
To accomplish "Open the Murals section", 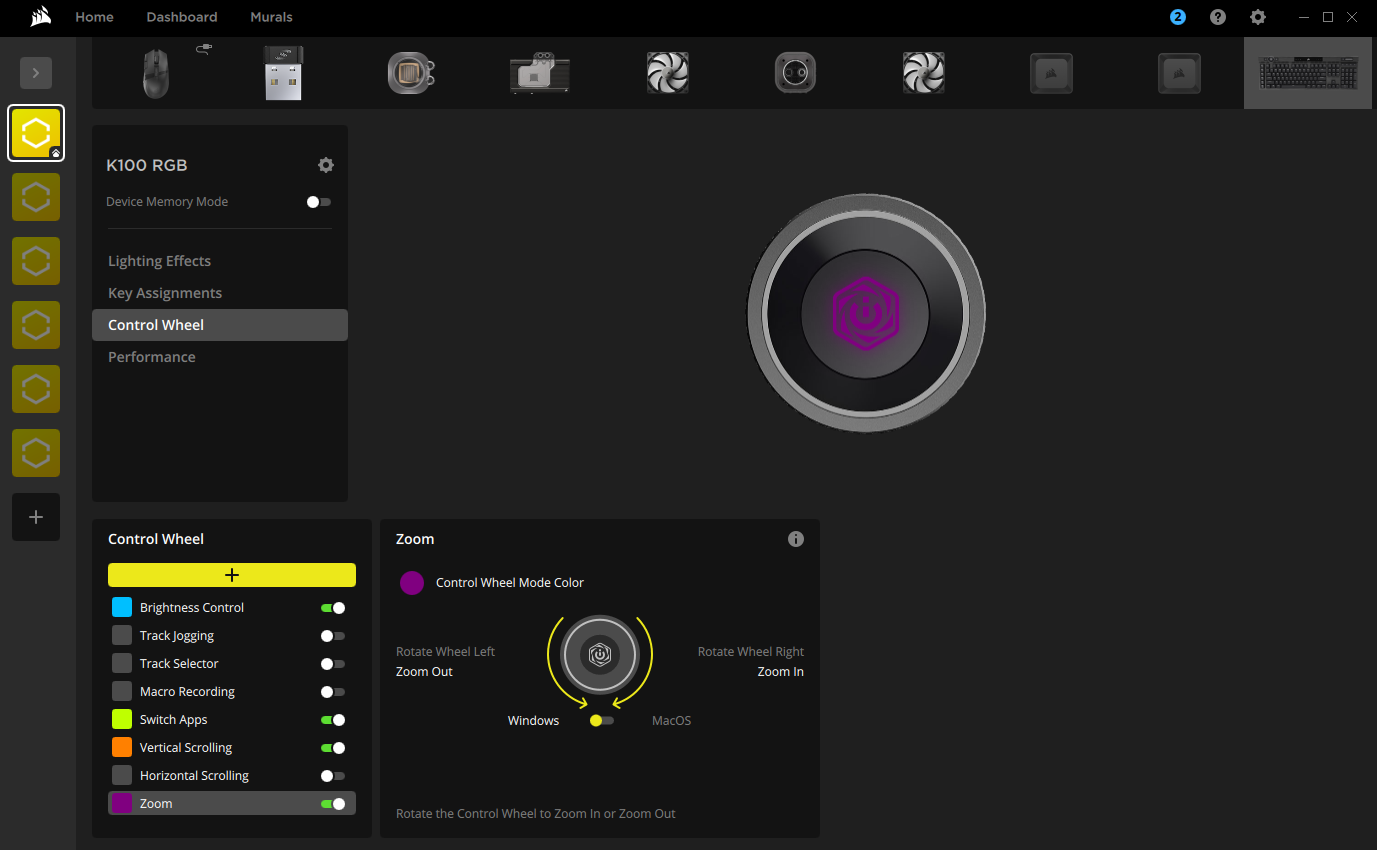I will (x=270, y=17).
